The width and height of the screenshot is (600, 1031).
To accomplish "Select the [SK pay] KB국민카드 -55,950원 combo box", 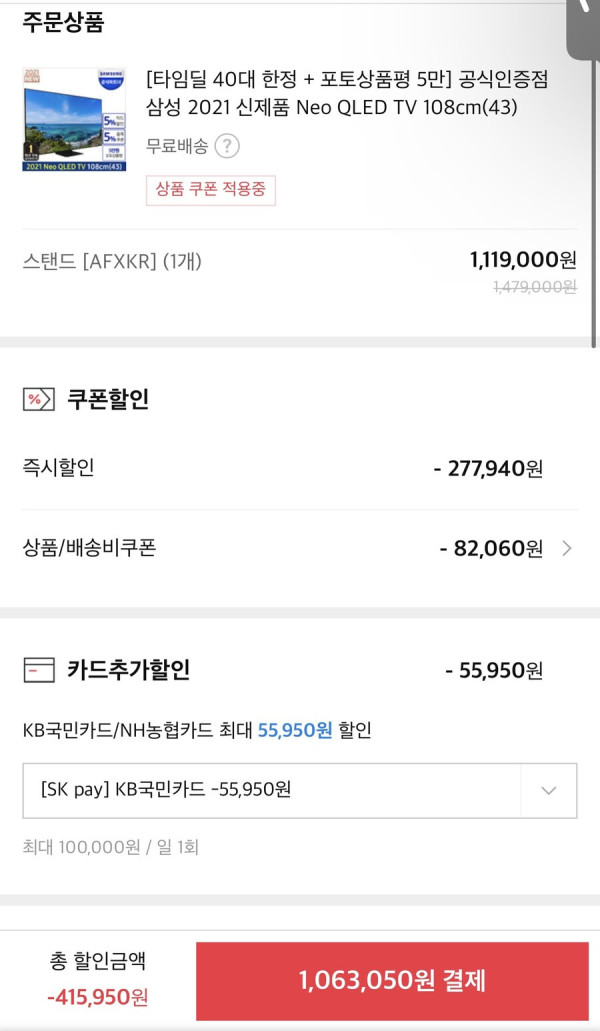I will coord(300,790).
